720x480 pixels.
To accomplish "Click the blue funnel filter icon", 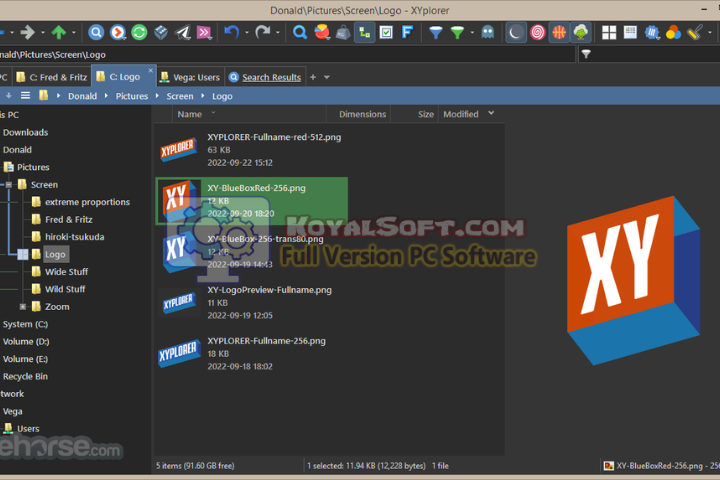I will (x=435, y=32).
